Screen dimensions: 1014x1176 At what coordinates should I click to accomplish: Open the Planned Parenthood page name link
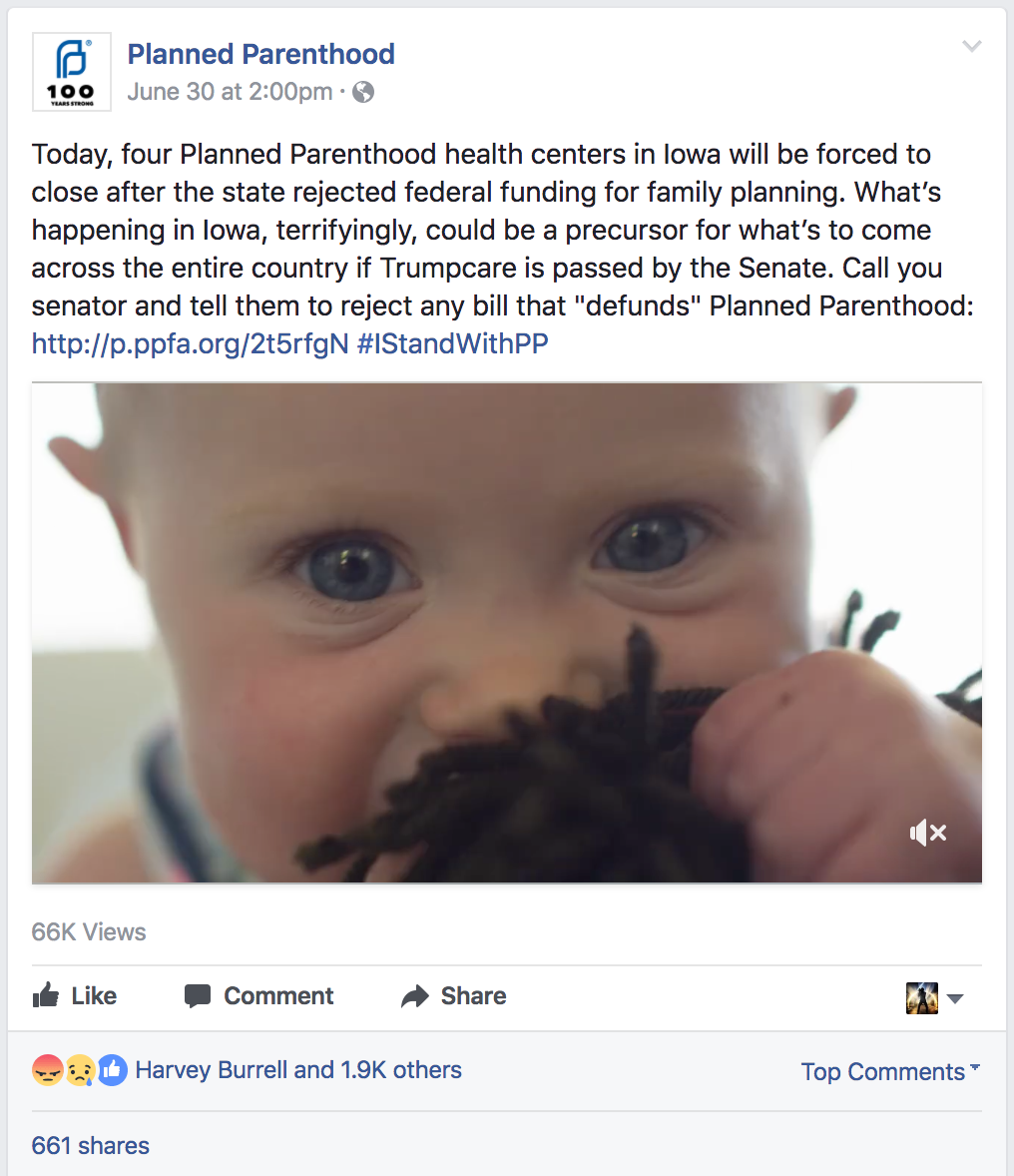(261, 54)
